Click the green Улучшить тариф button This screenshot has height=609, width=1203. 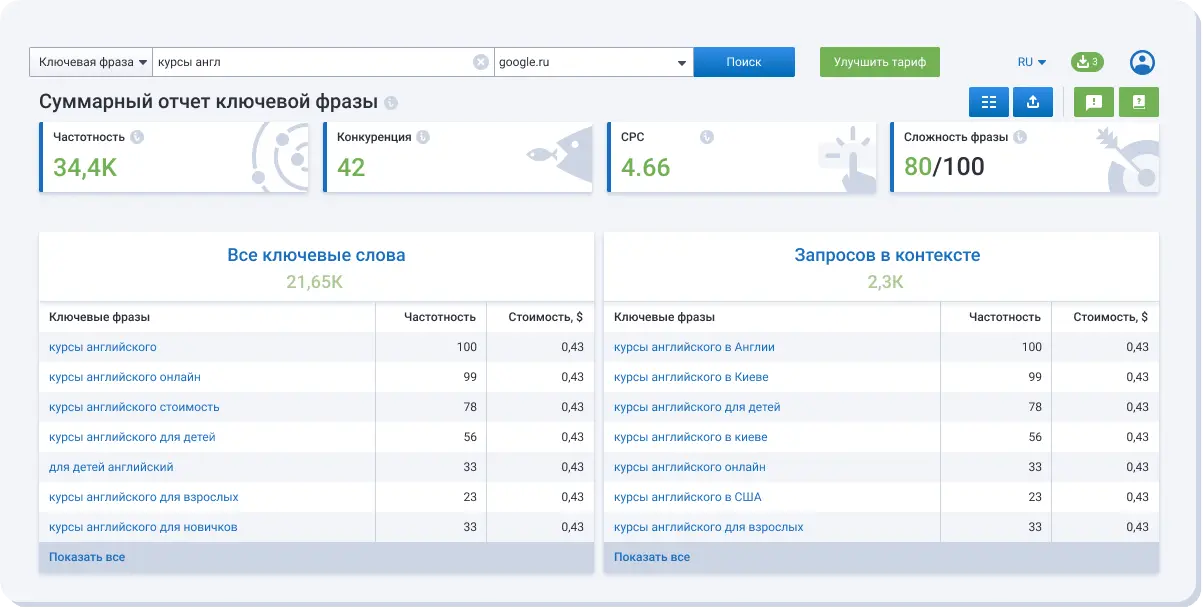click(879, 62)
